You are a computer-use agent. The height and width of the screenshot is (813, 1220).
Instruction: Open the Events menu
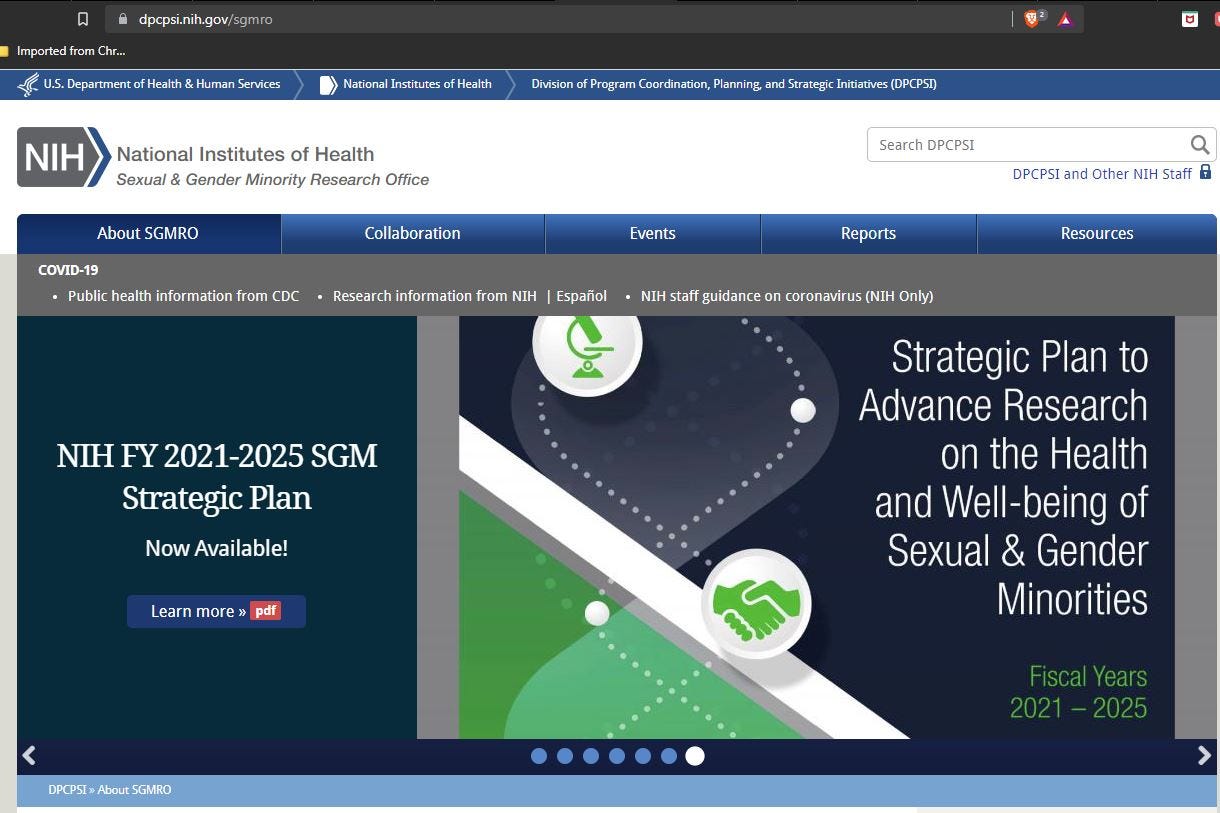click(653, 233)
